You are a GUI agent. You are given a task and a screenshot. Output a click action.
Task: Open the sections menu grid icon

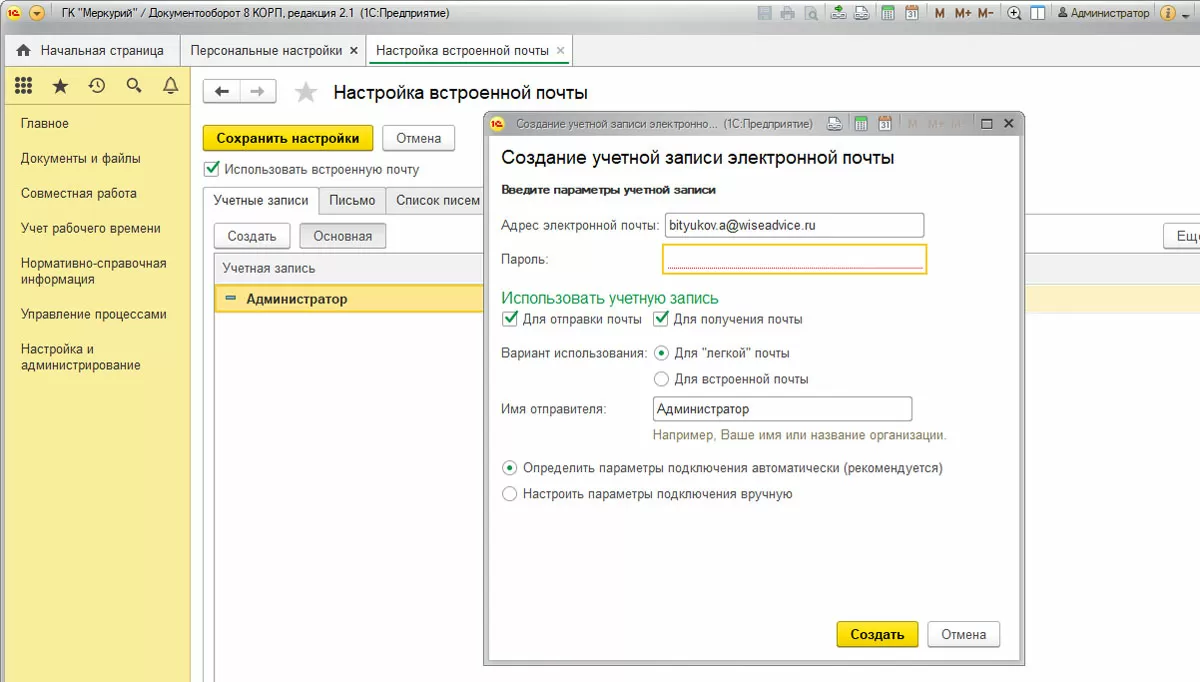click(x=23, y=86)
